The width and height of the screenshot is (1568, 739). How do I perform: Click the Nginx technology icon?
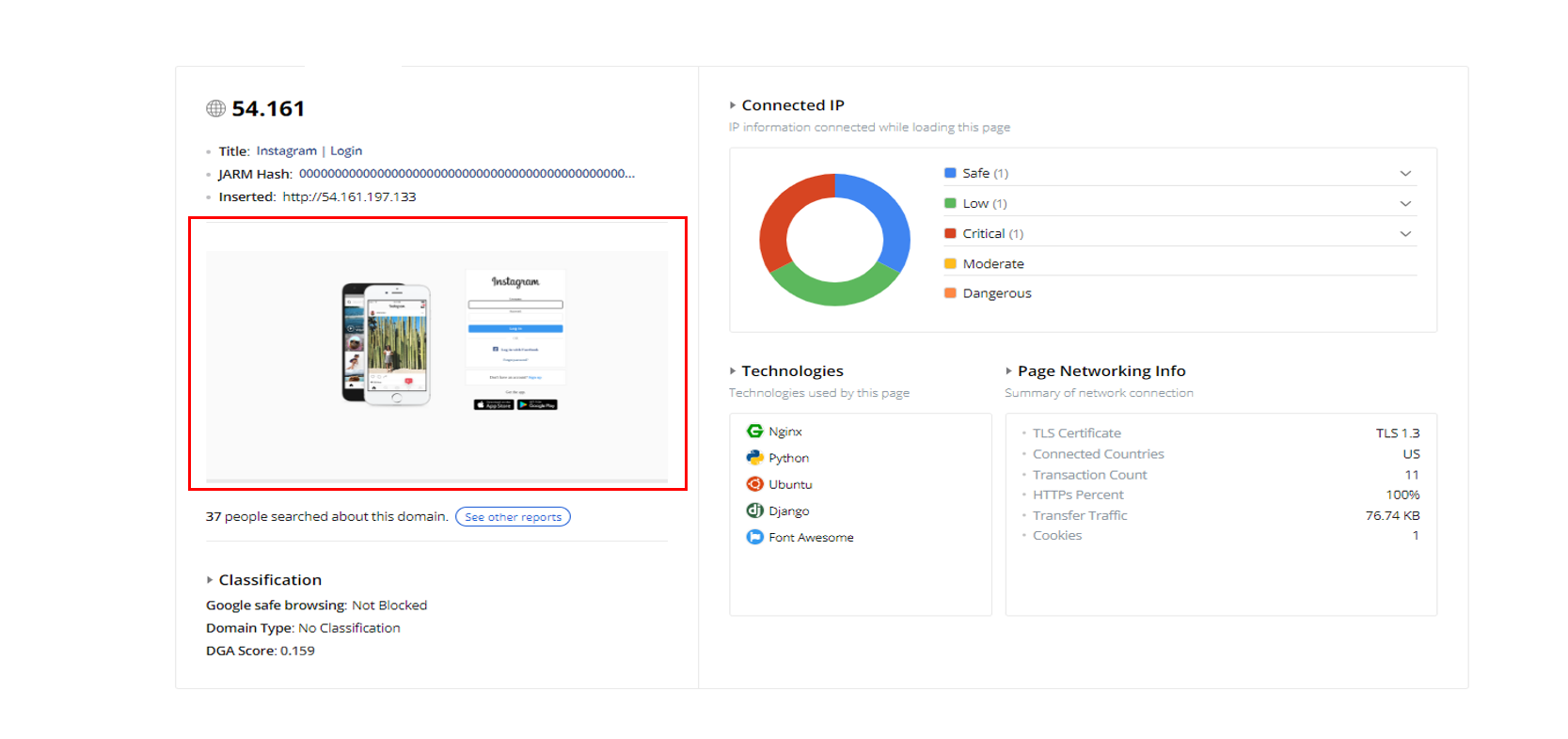point(754,431)
